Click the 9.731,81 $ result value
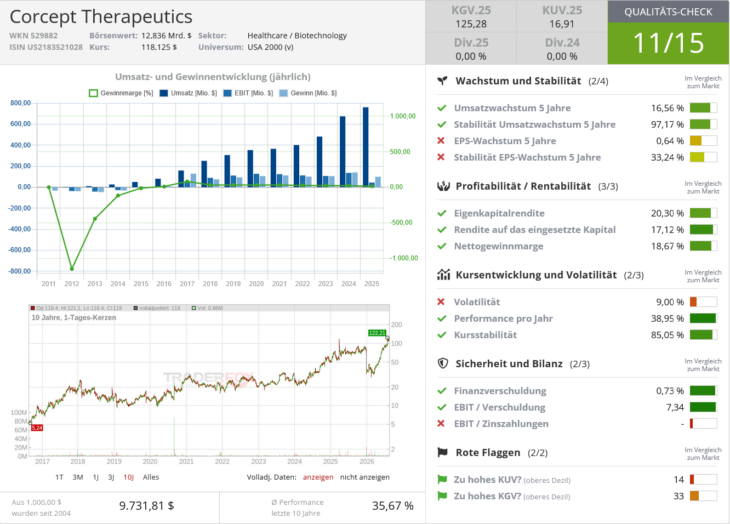This screenshot has width=730, height=524. click(x=147, y=505)
